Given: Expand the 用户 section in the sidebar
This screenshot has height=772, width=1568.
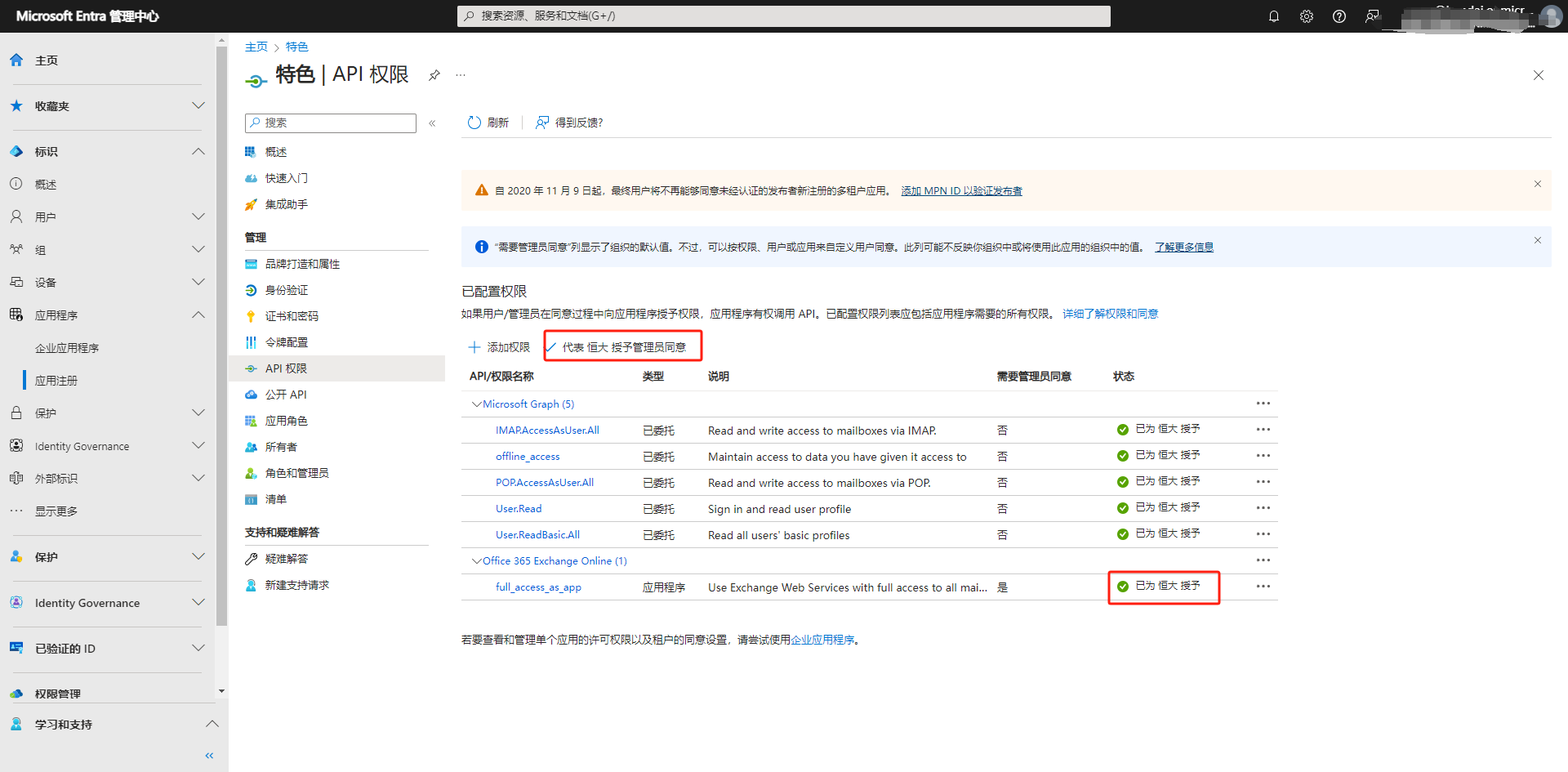Looking at the screenshot, I should 198,216.
